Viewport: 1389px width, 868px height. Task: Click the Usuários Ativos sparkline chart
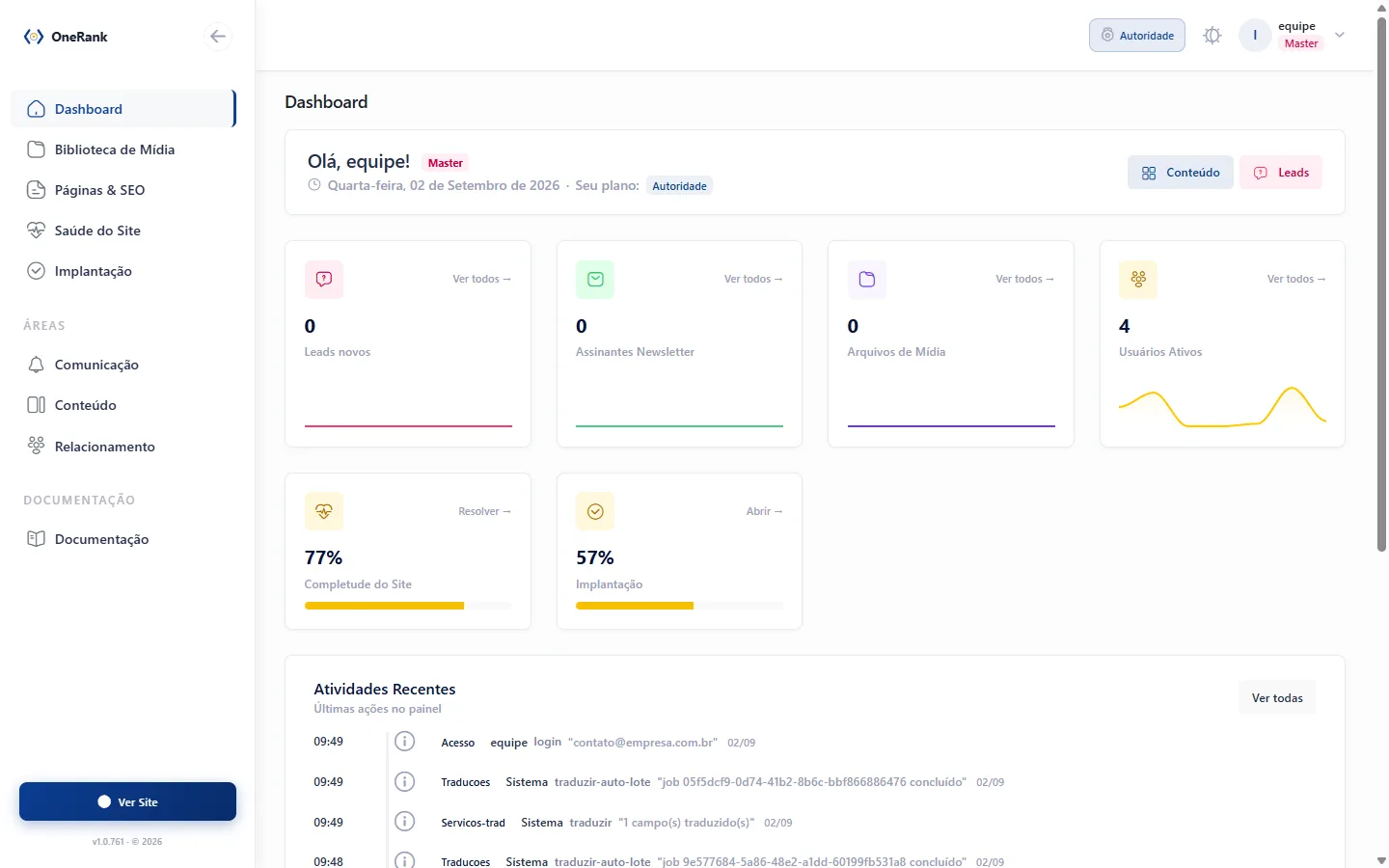pyautogui.click(x=1222, y=406)
